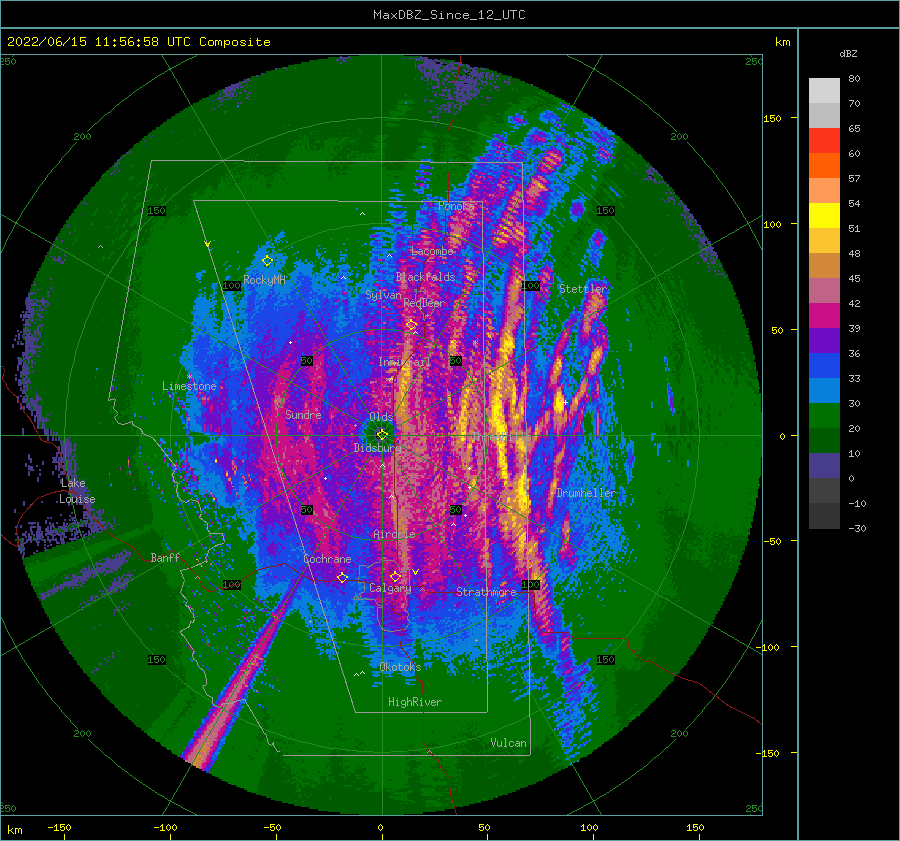This screenshot has height=841, width=900.
Task: Choose the bright green 20-30 dBZ swatch
Action: (x=824, y=415)
